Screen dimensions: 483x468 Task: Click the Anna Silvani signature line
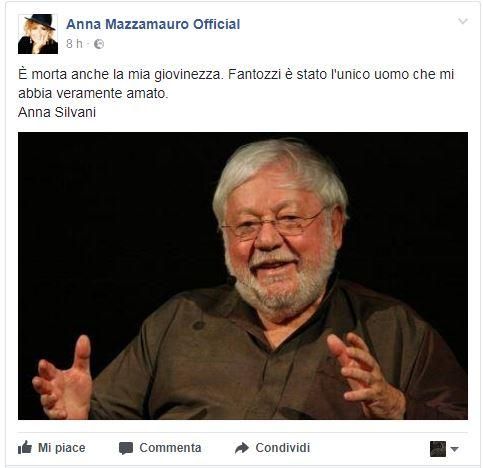tap(57, 112)
